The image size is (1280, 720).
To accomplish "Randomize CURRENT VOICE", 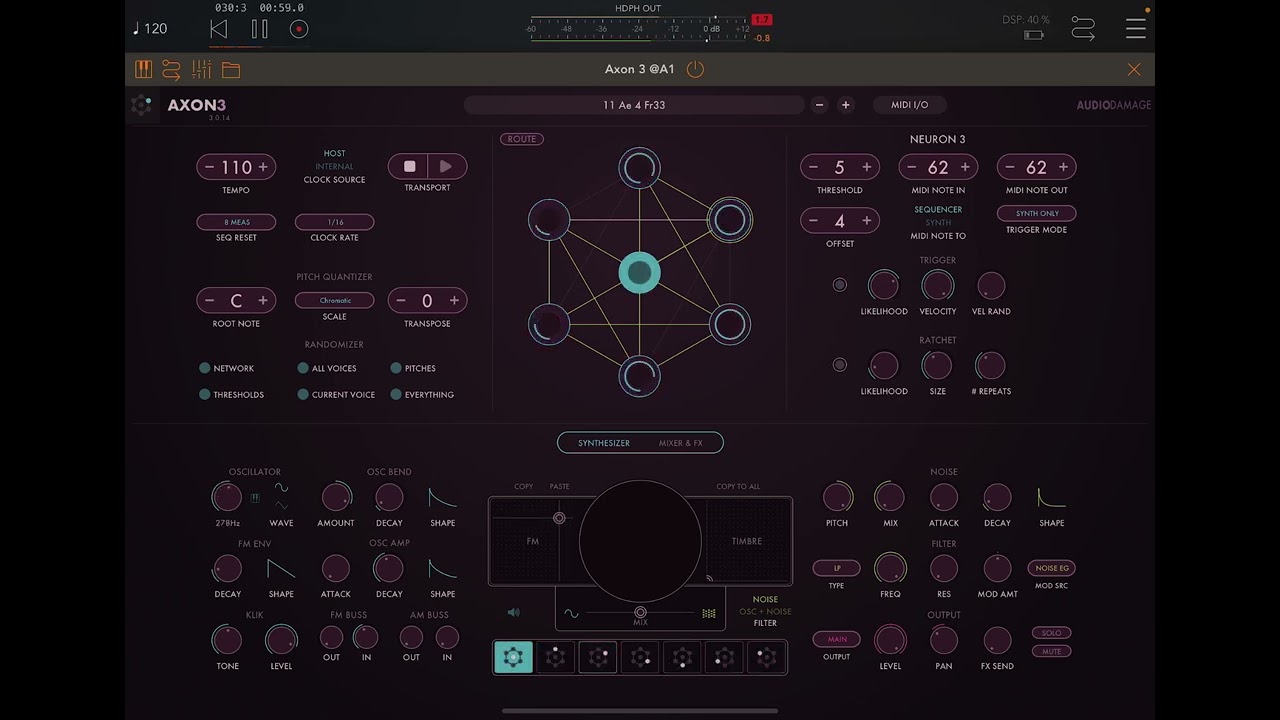I will [303, 394].
